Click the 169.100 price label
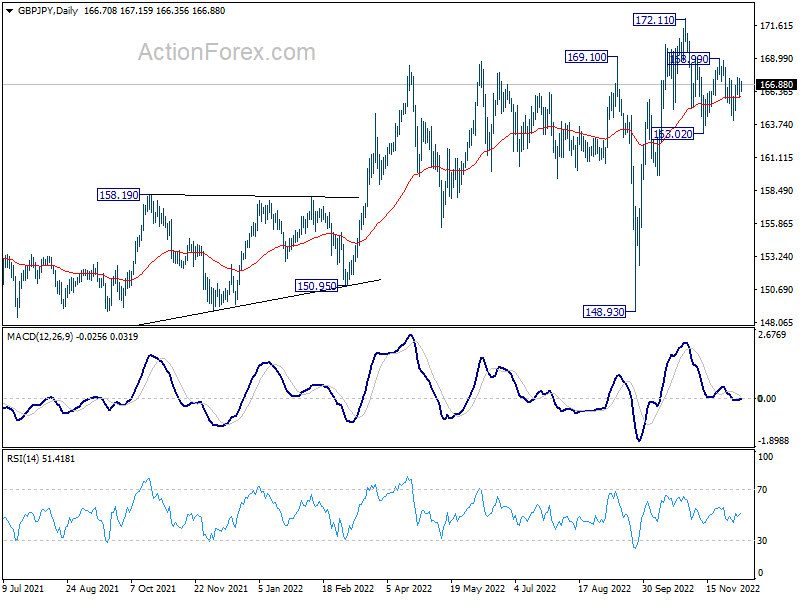 587,57
